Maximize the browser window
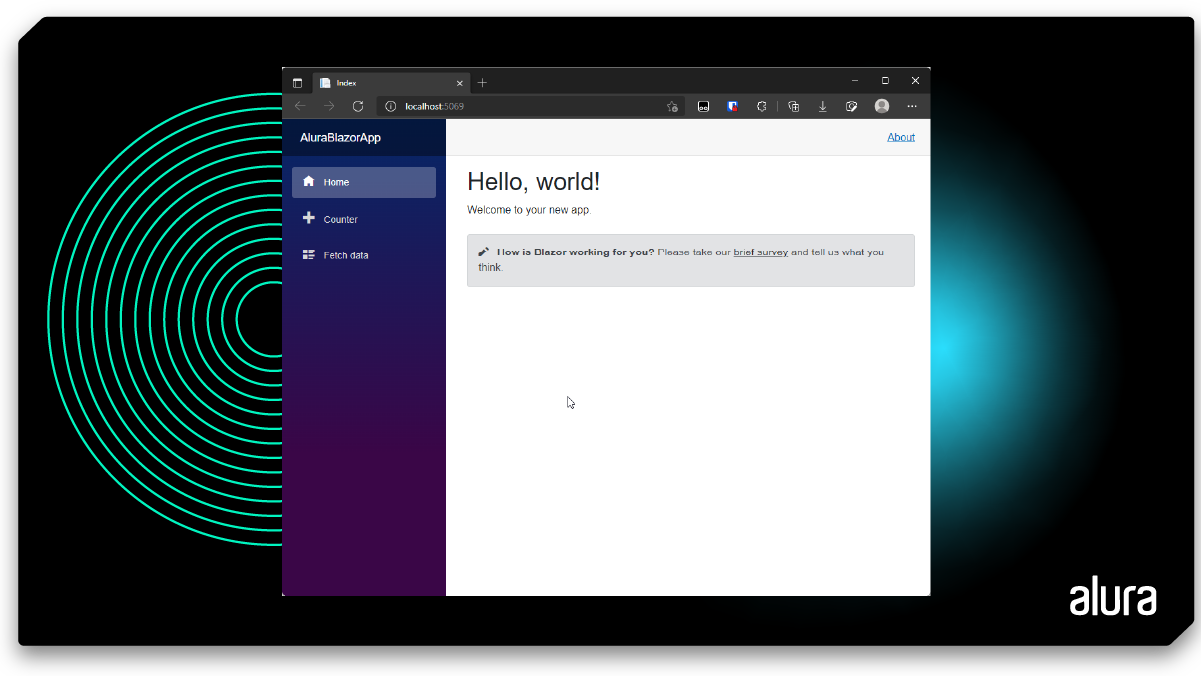Viewport: 1201px width, 676px height. [x=885, y=80]
